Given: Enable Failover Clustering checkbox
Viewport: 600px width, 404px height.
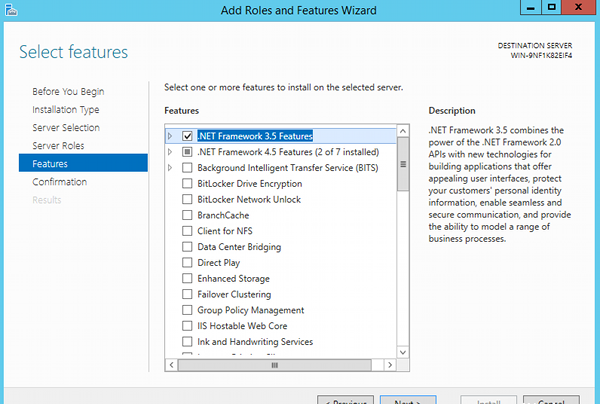Looking at the screenshot, I should (x=187, y=294).
